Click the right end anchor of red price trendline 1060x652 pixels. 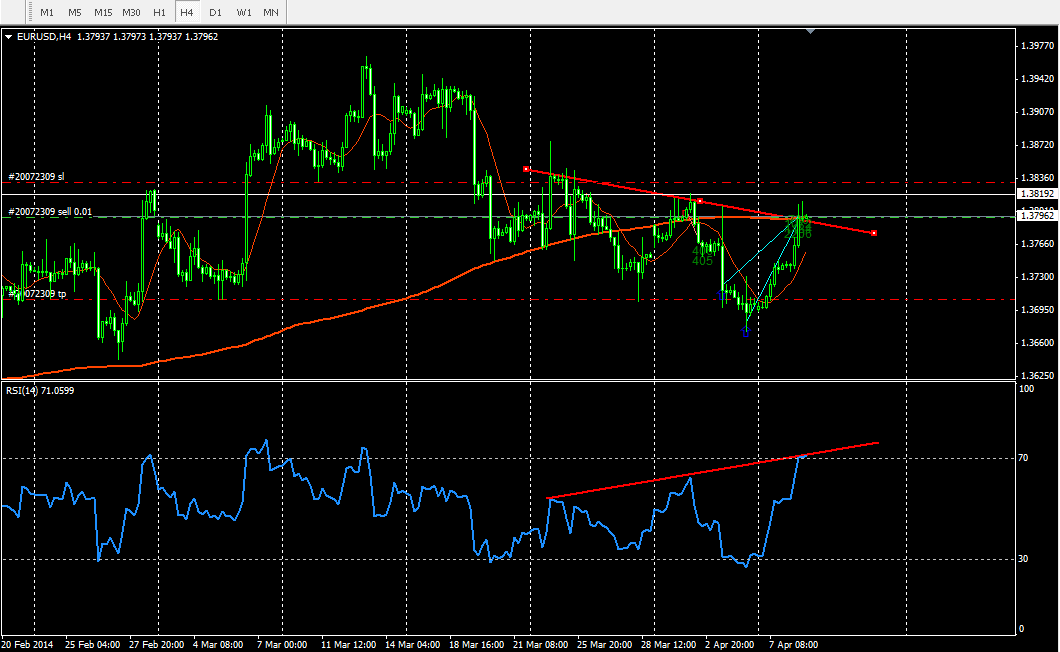(874, 233)
